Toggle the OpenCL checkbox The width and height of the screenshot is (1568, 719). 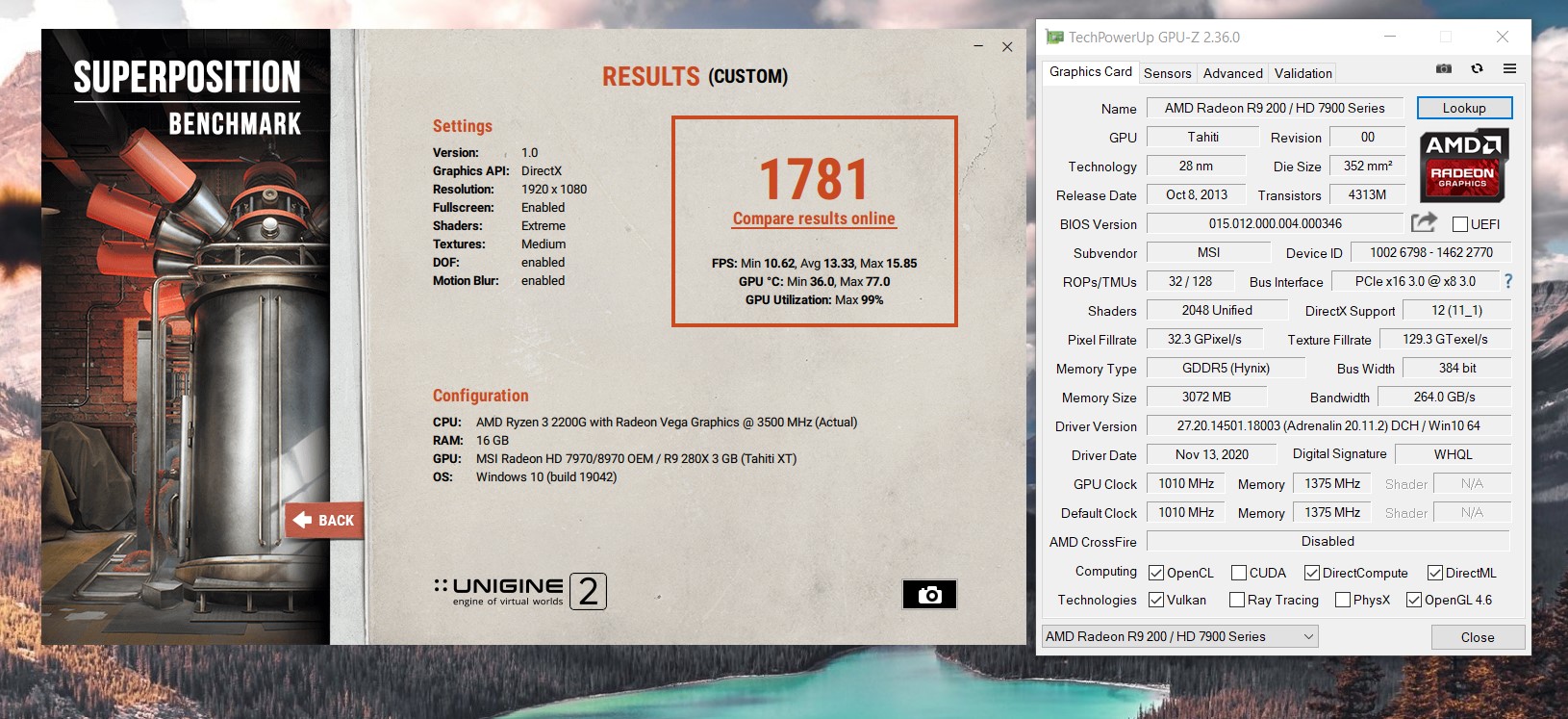(x=1156, y=573)
